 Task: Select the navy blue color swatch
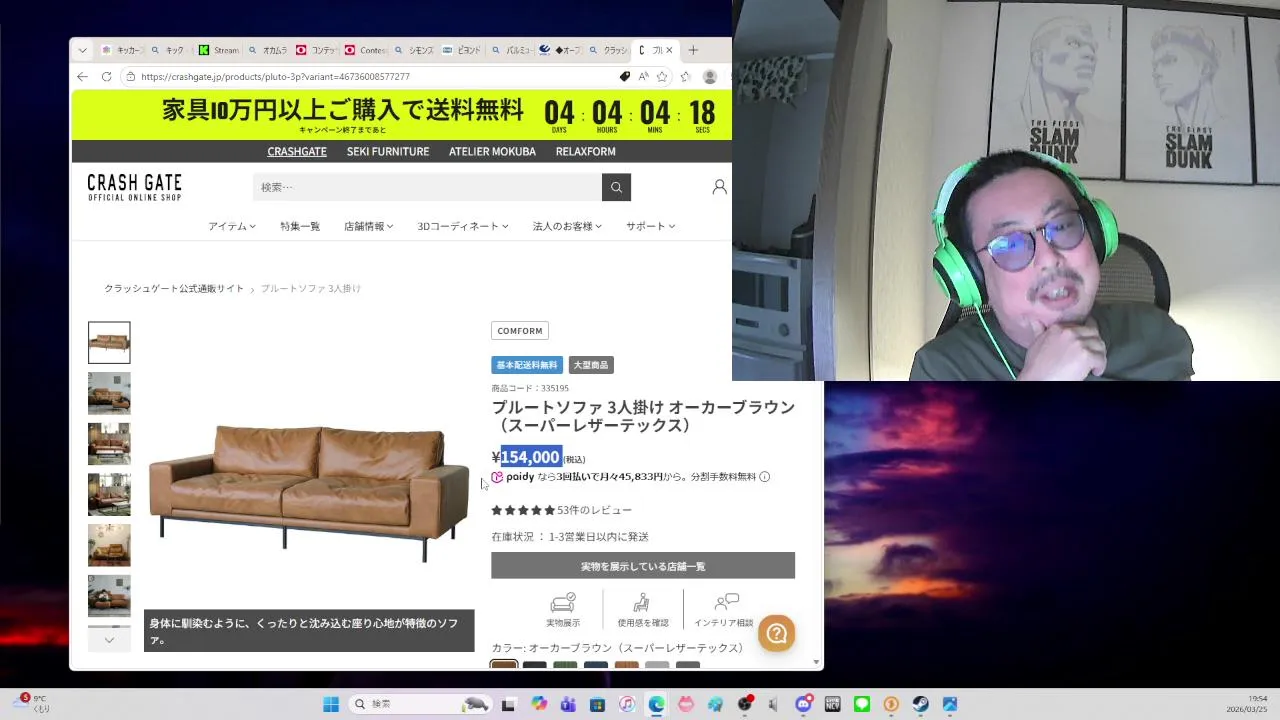[x=596, y=666]
